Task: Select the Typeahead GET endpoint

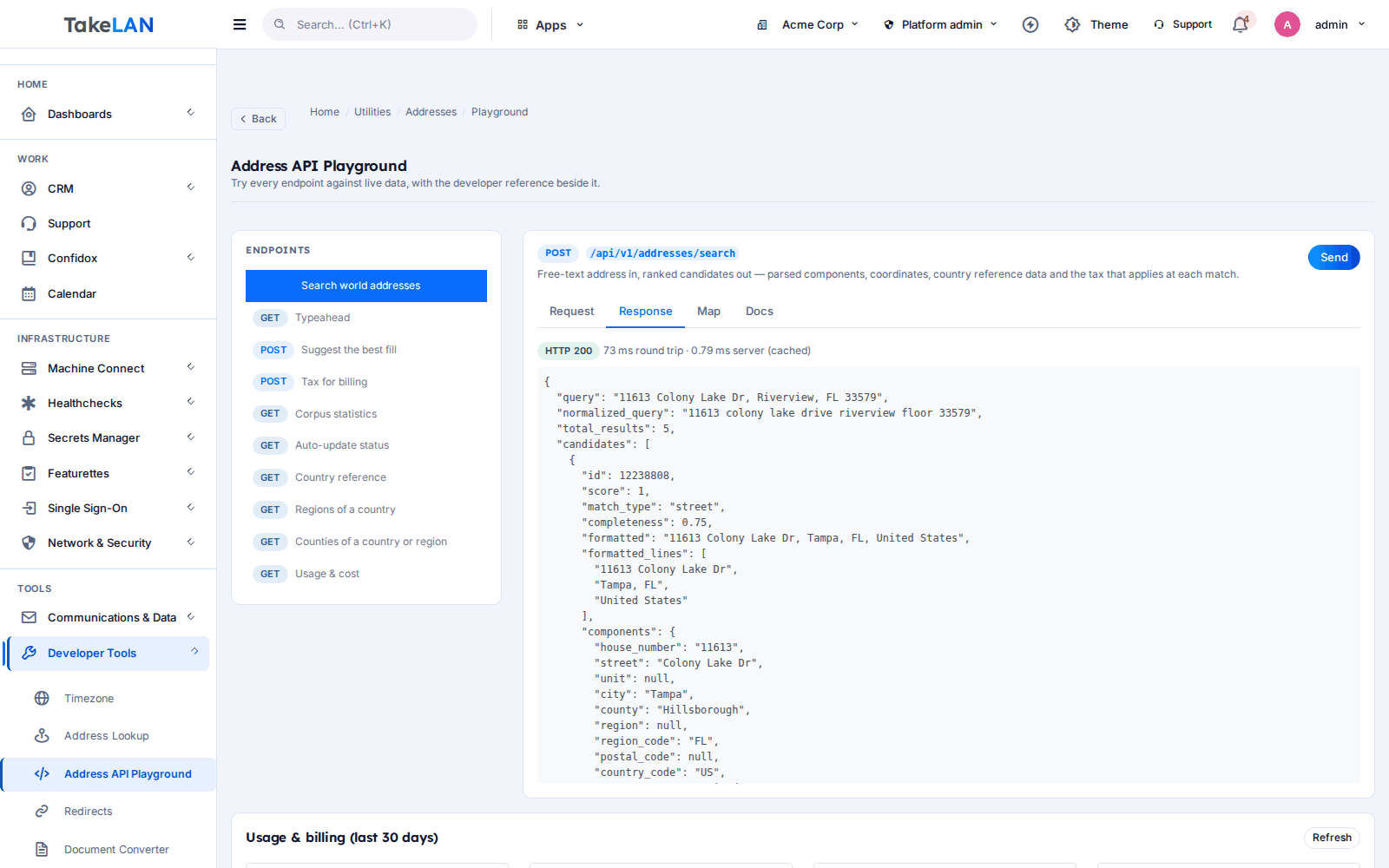Action: (x=366, y=318)
